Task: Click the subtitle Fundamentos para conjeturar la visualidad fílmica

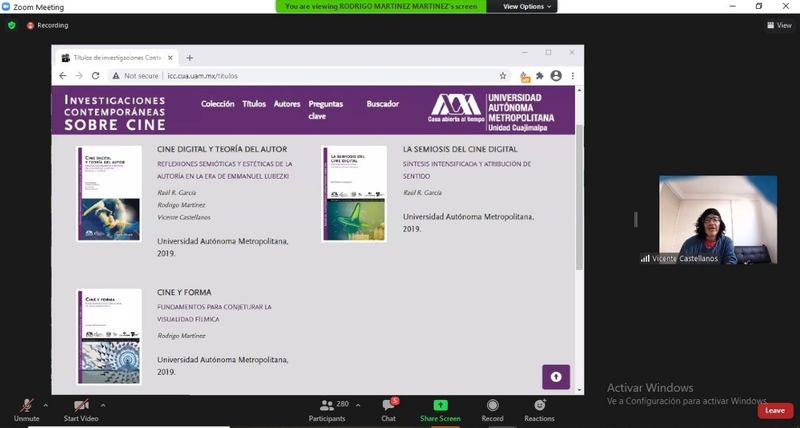Action: click(x=214, y=313)
